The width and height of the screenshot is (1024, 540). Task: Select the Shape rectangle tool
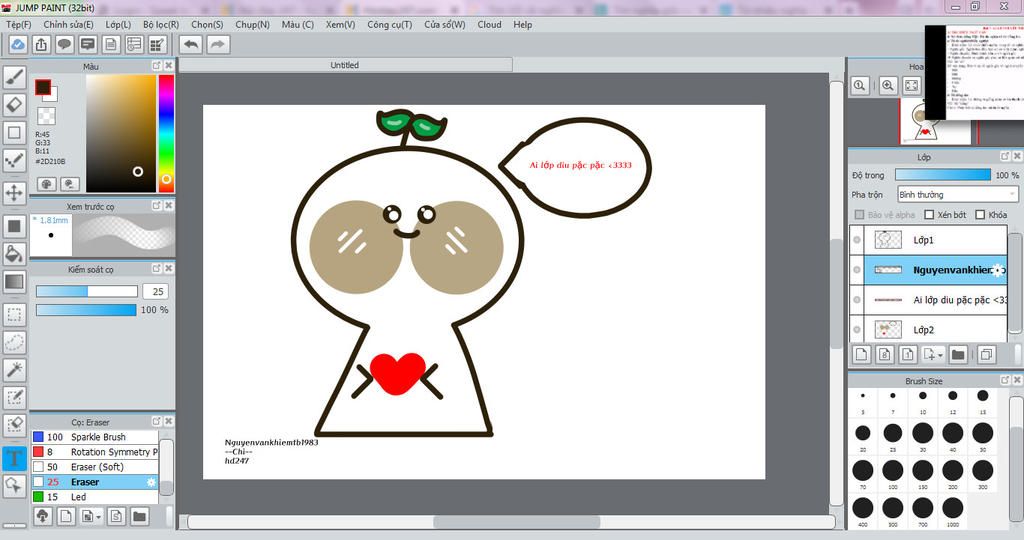[14, 133]
